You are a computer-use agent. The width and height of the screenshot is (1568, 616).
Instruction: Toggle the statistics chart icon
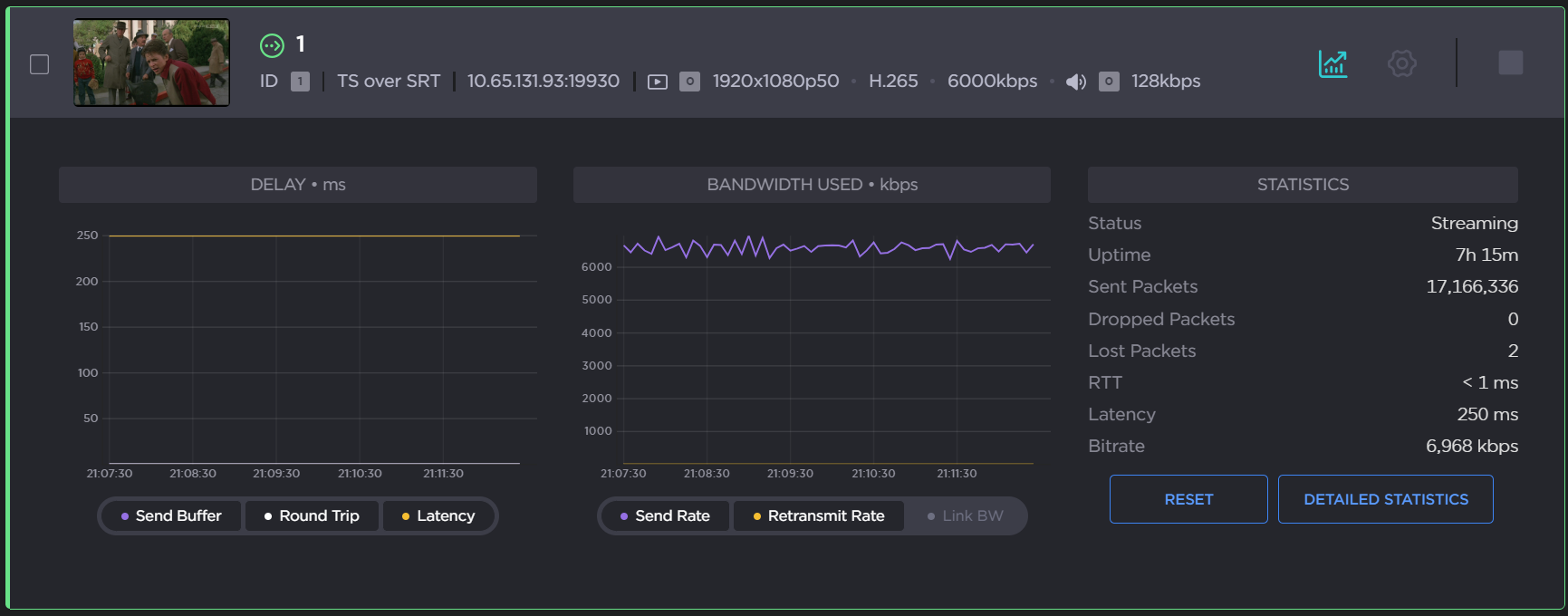(1332, 63)
